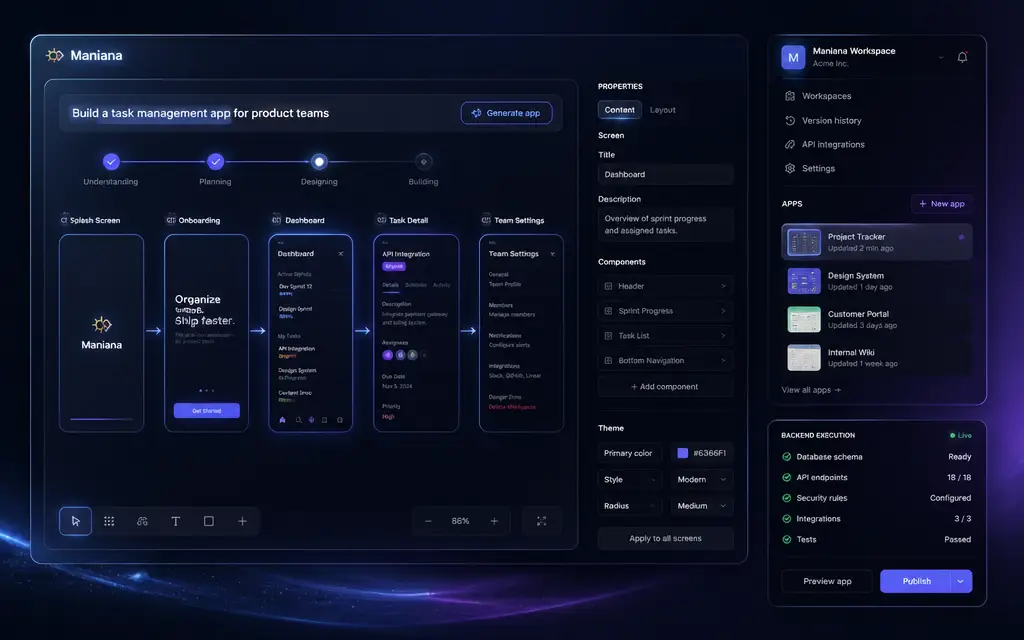Open the Style label dropdown
The image size is (1024, 640).
630,479
